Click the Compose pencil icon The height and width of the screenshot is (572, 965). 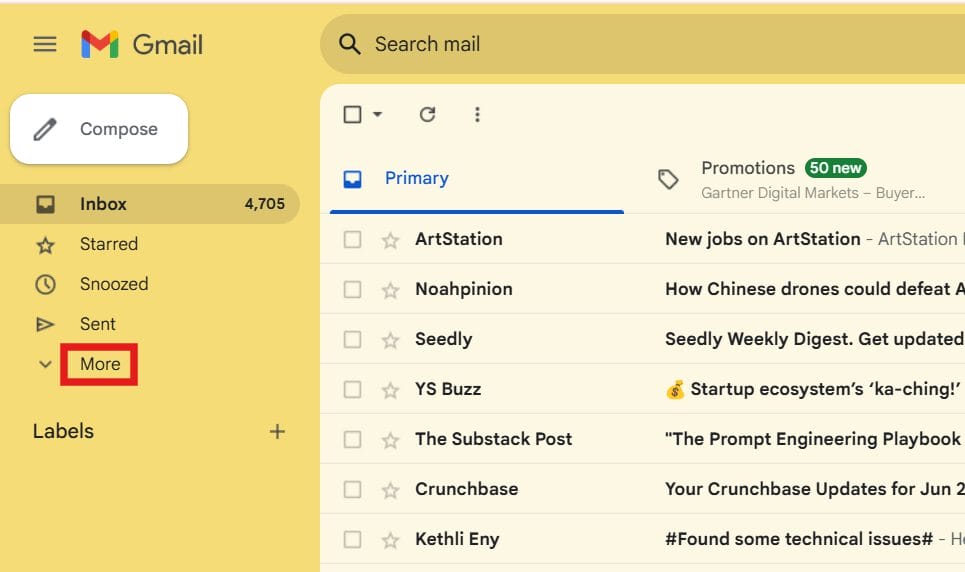(x=45, y=129)
